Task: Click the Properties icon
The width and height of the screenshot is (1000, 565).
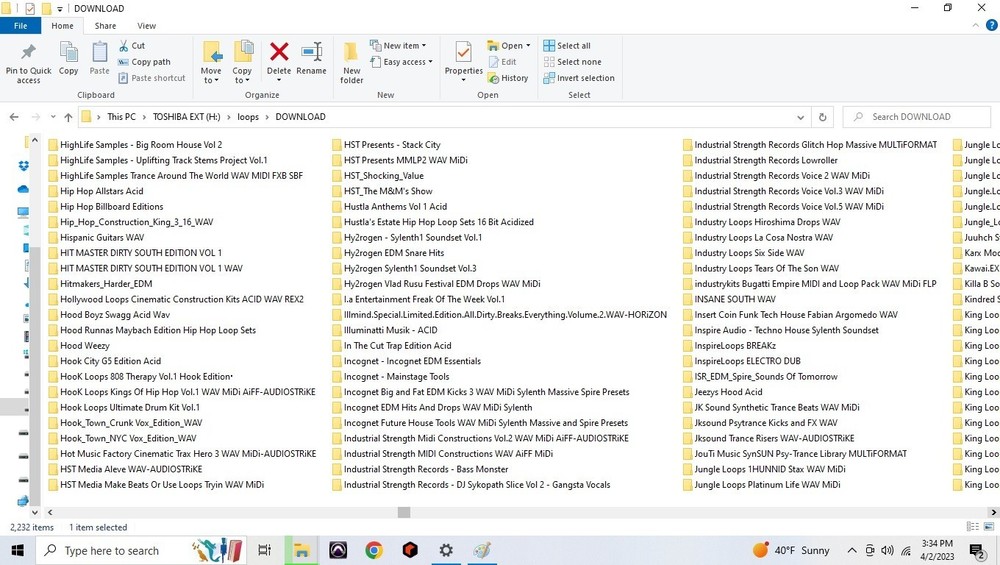Action: pyautogui.click(x=464, y=52)
